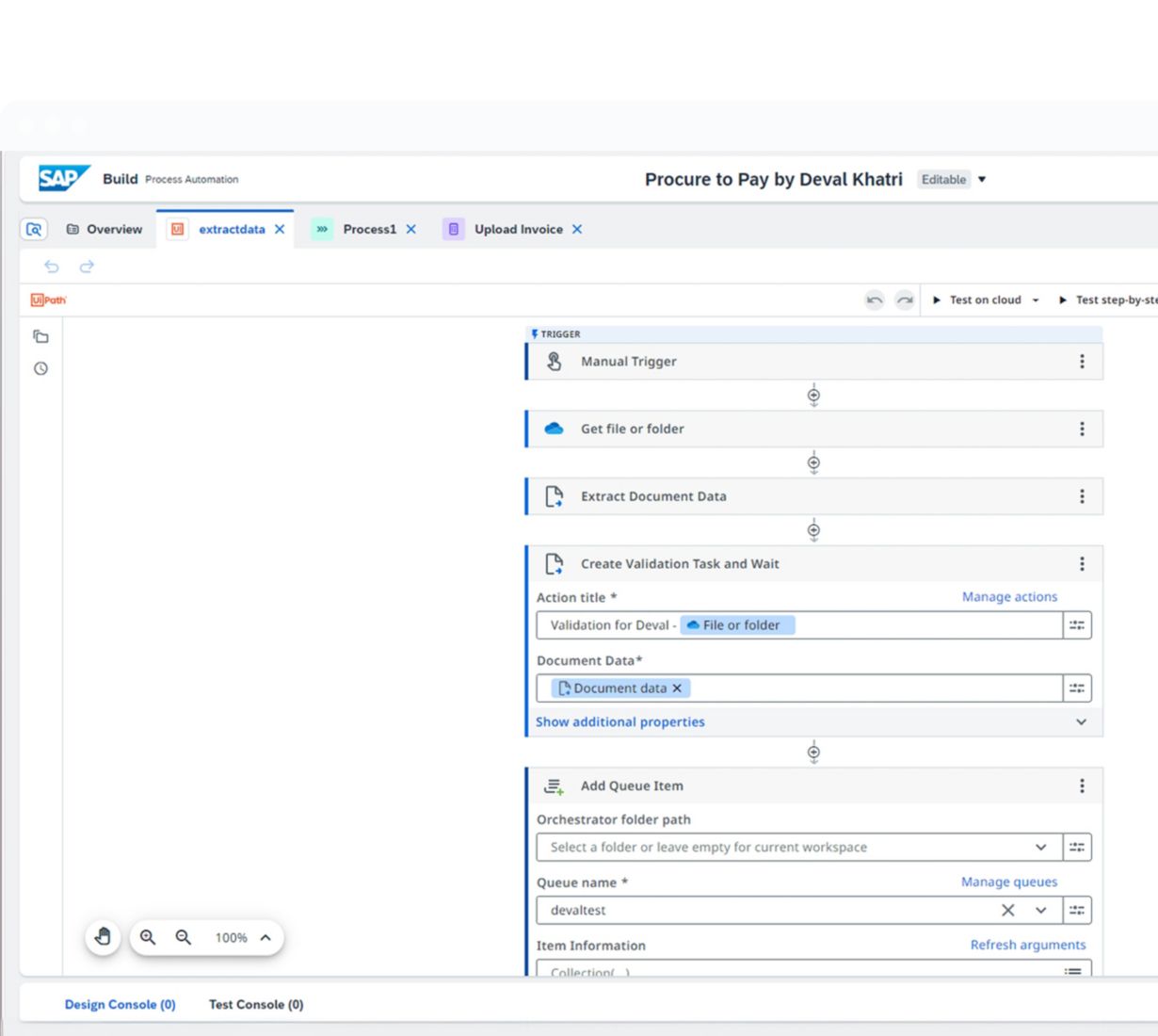
Task: Switch to the Process1 tab
Action: pos(369,229)
